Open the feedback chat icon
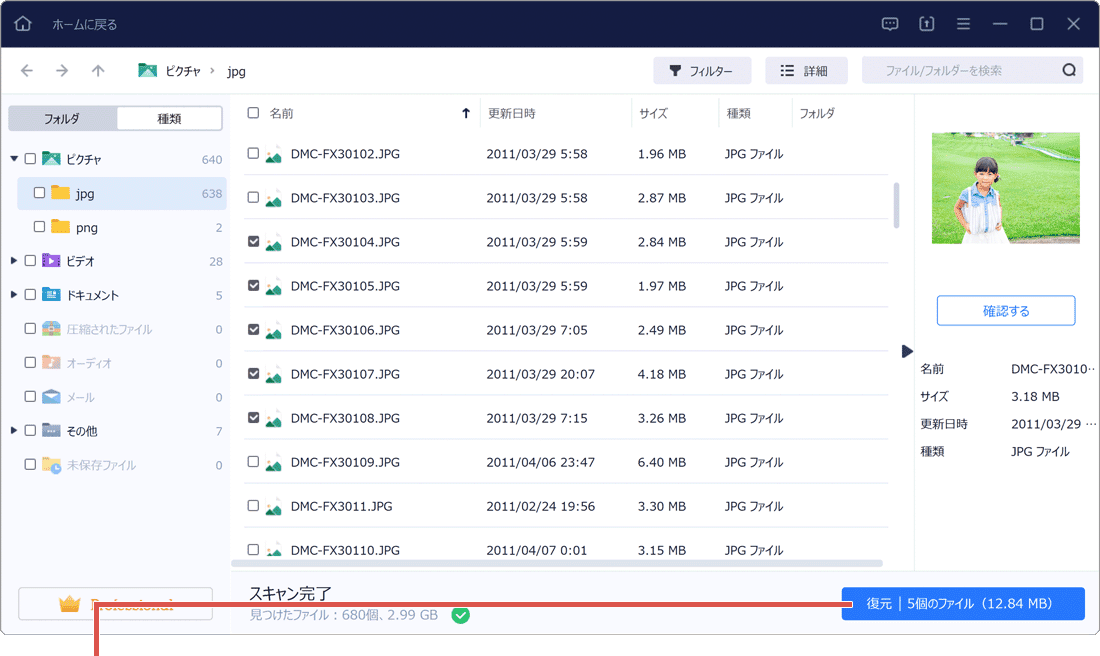 (x=889, y=23)
